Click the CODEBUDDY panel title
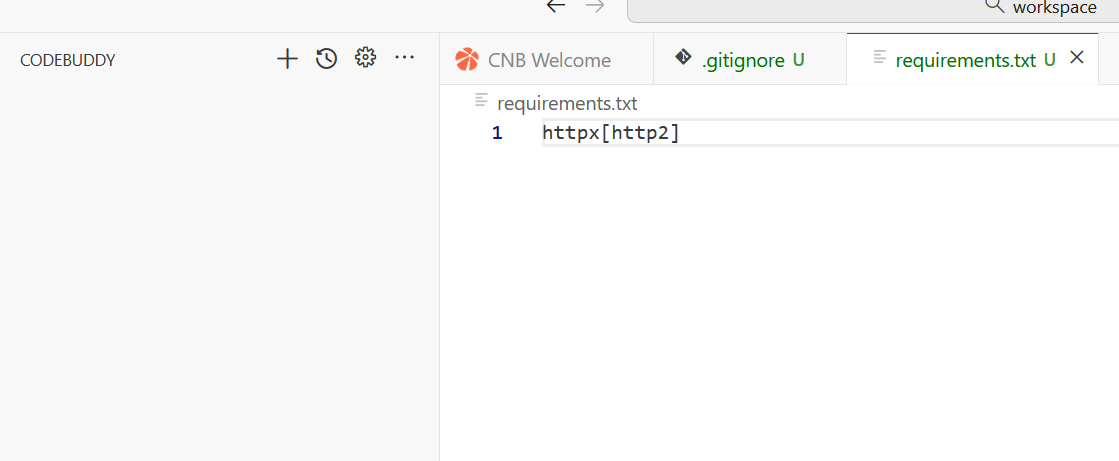The width and height of the screenshot is (1119, 461). pos(68,60)
